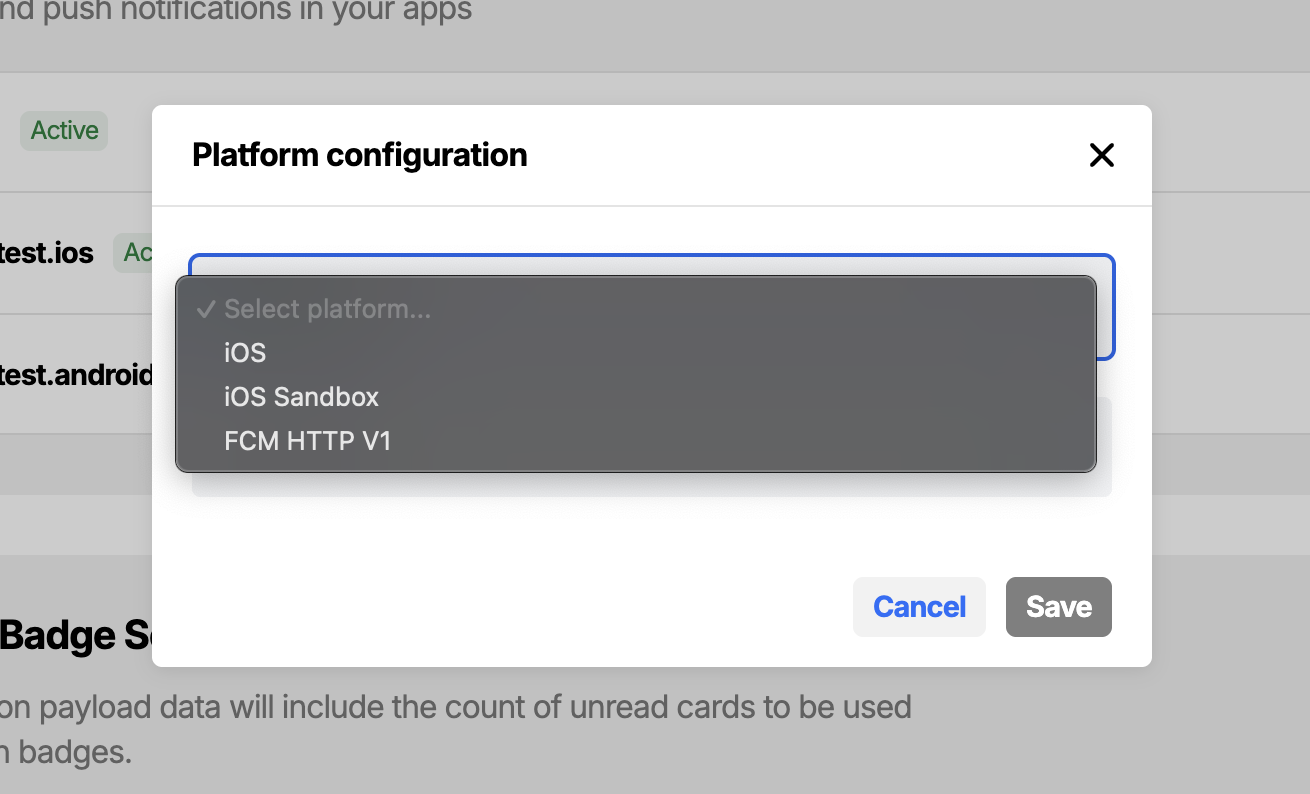Image resolution: width=1310 pixels, height=794 pixels.
Task: Save the platform configuration
Action: pos(1058,606)
